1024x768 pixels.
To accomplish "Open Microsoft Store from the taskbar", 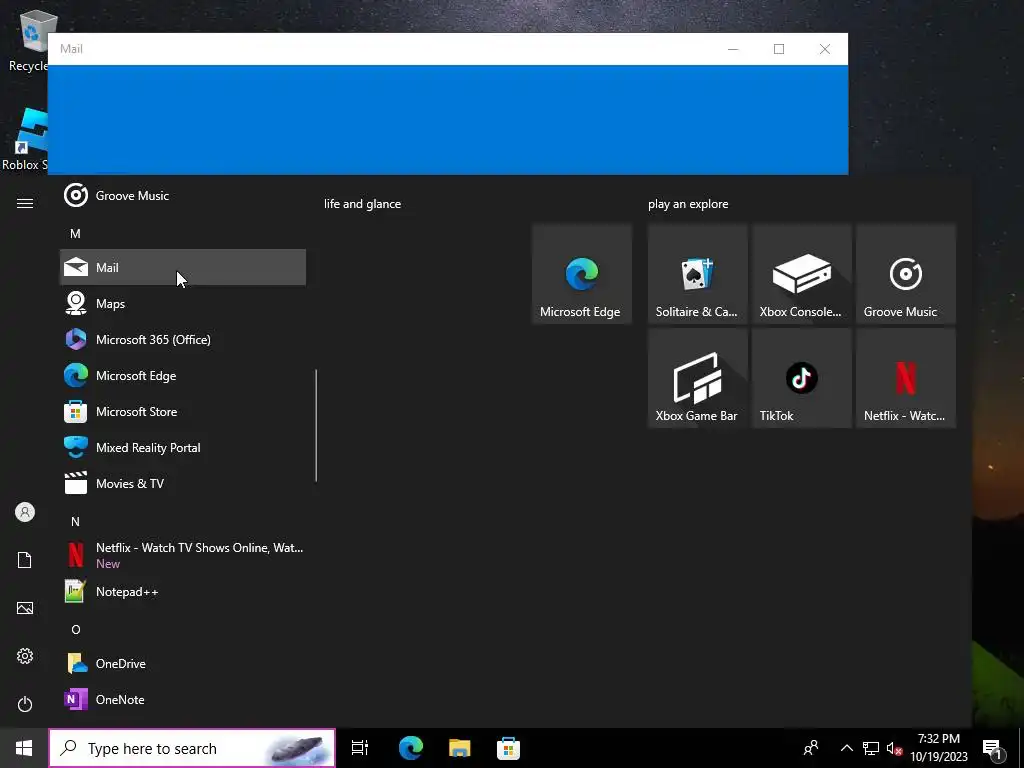I will click(x=508, y=748).
